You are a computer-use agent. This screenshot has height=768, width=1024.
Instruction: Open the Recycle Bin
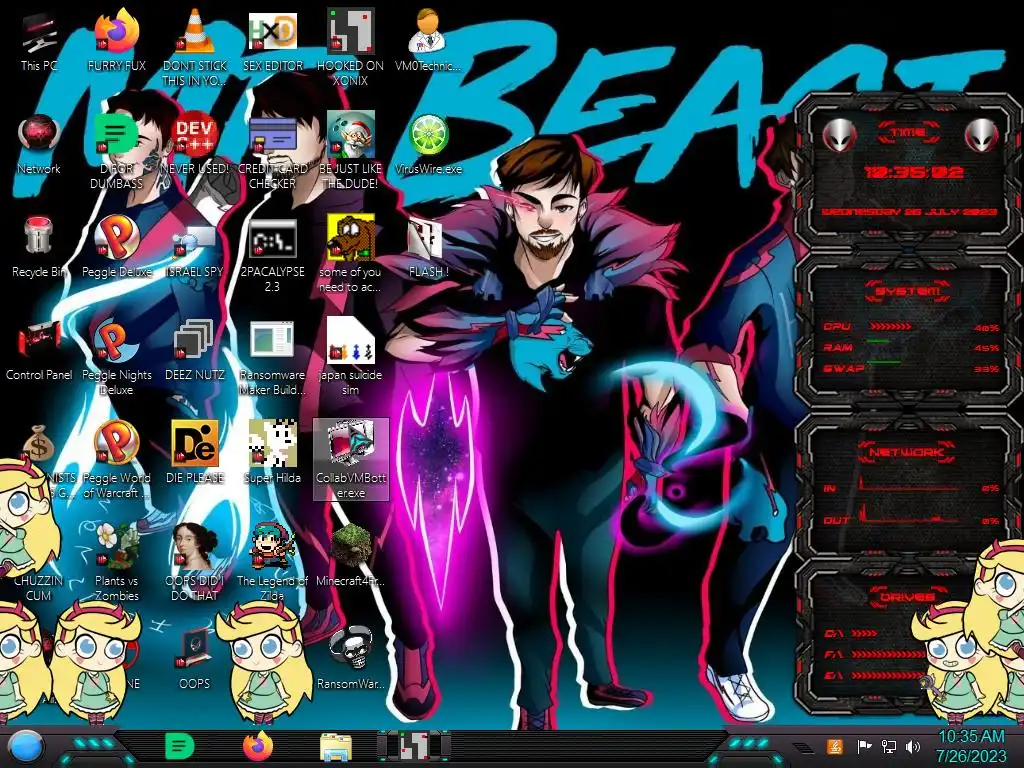tap(39, 247)
